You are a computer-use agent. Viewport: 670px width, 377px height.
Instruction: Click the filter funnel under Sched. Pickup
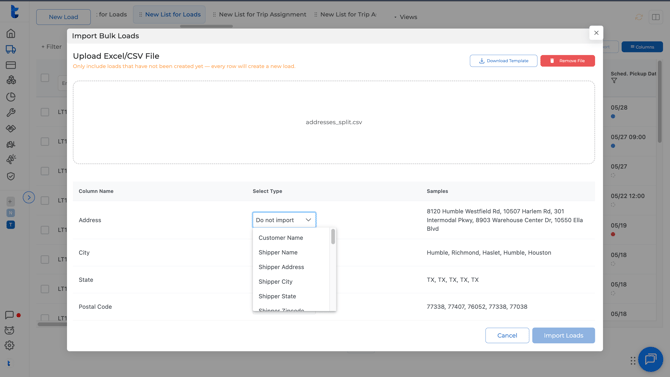pos(614,81)
